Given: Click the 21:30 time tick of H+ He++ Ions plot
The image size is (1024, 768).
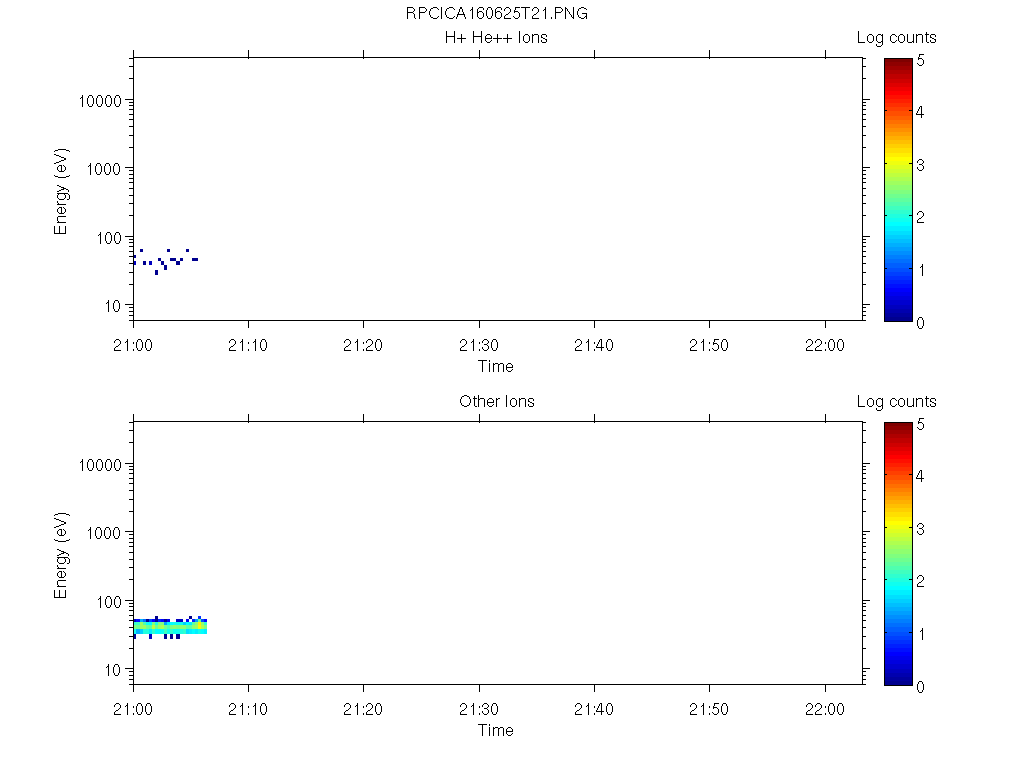Looking at the screenshot, I should coord(479,345).
